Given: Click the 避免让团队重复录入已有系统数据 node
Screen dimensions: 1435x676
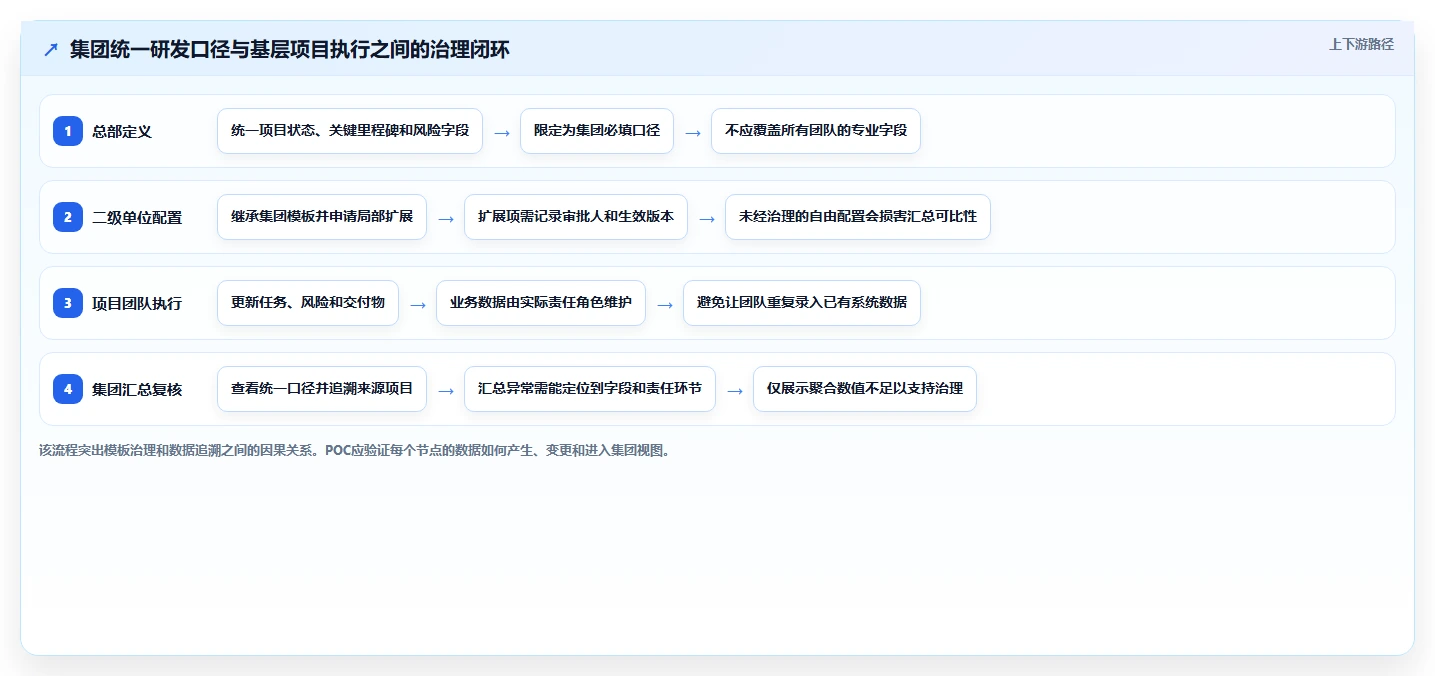Looking at the screenshot, I should (802, 303).
